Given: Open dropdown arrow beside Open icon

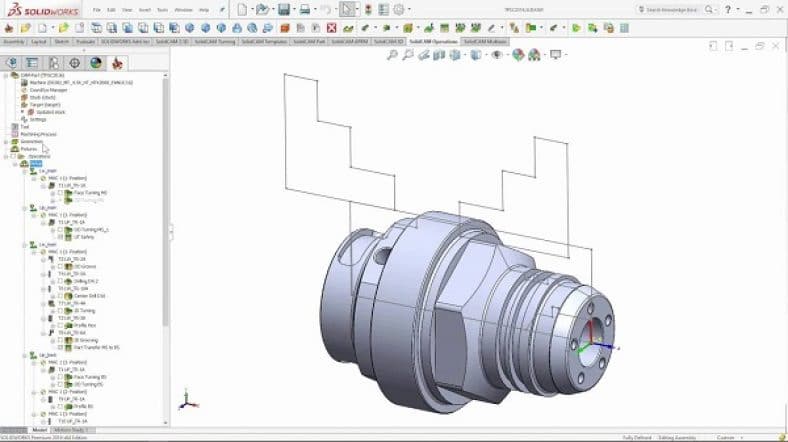Looking at the screenshot, I should pyautogui.click(x=271, y=10).
